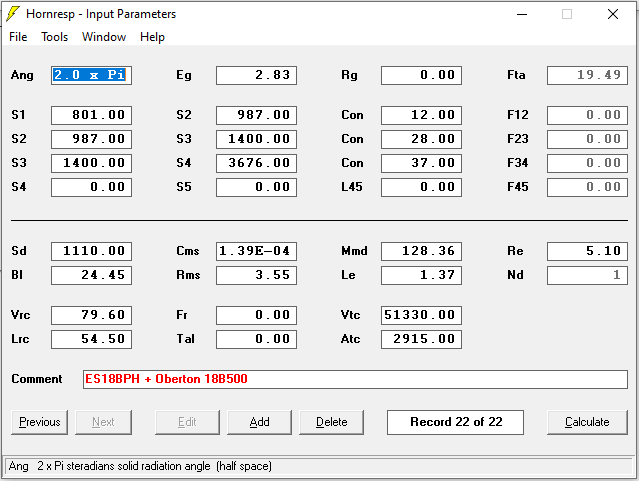Click the S2 field in the S1 row

256,115
